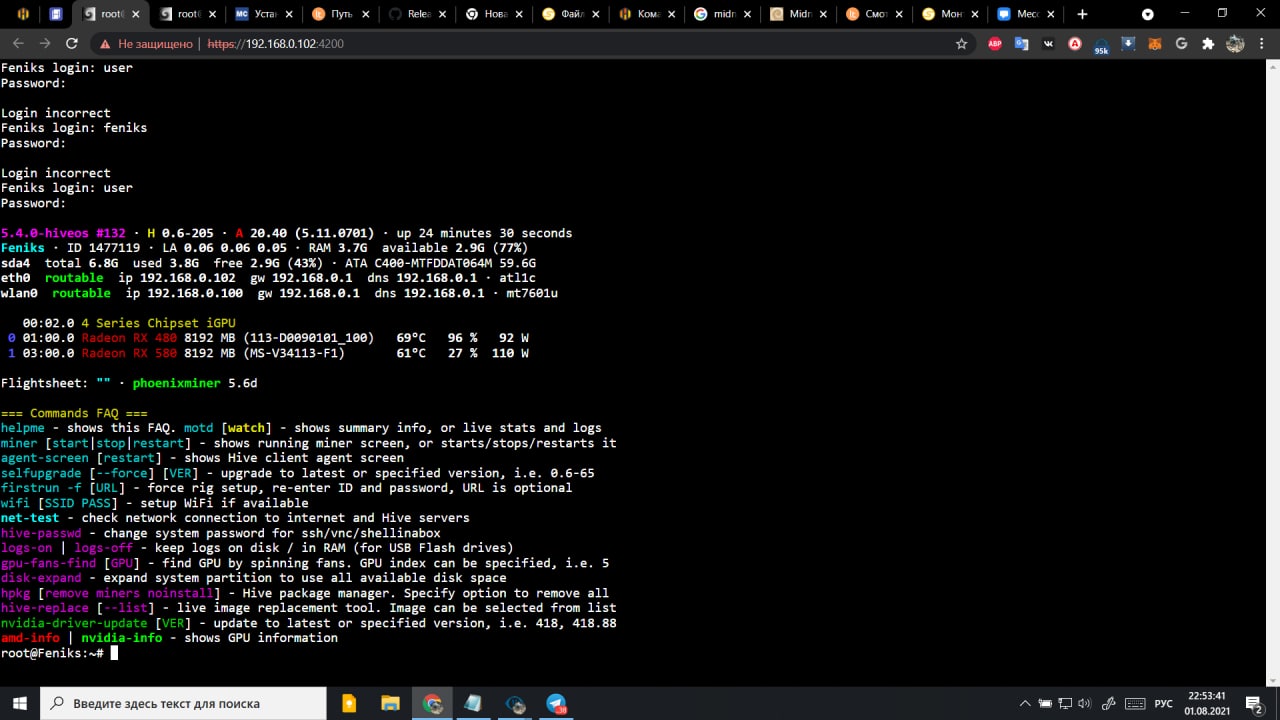Switch to the 'Нова' tab

click(492, 14)
